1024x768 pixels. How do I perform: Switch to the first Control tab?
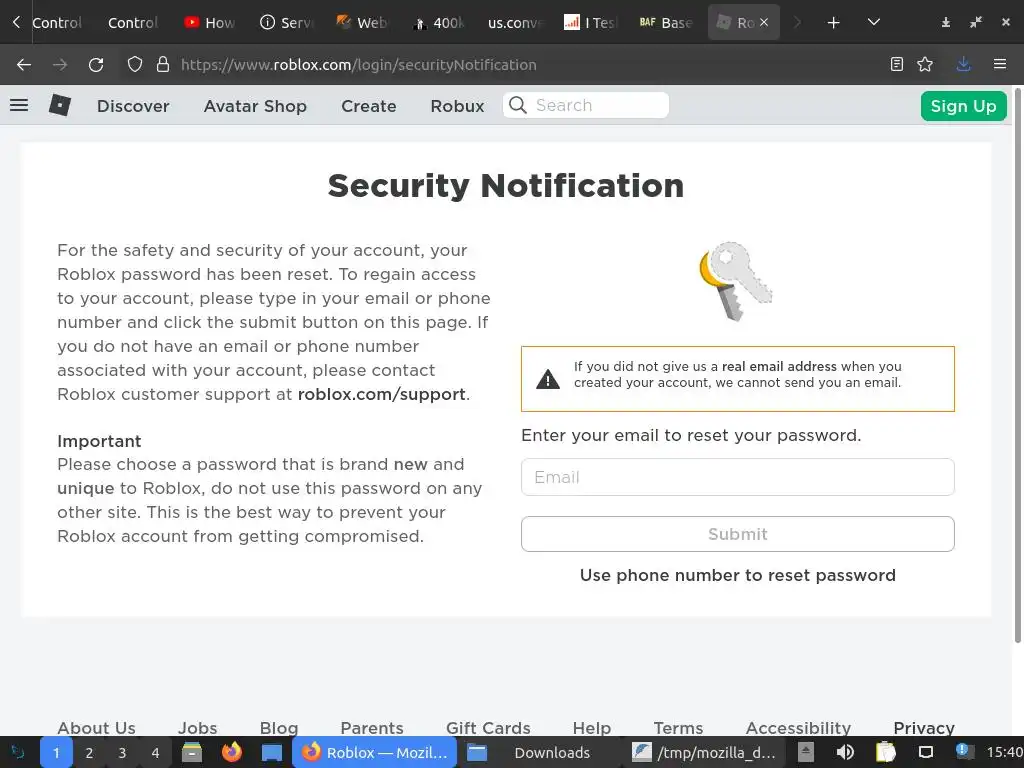[x=57, y=23]
